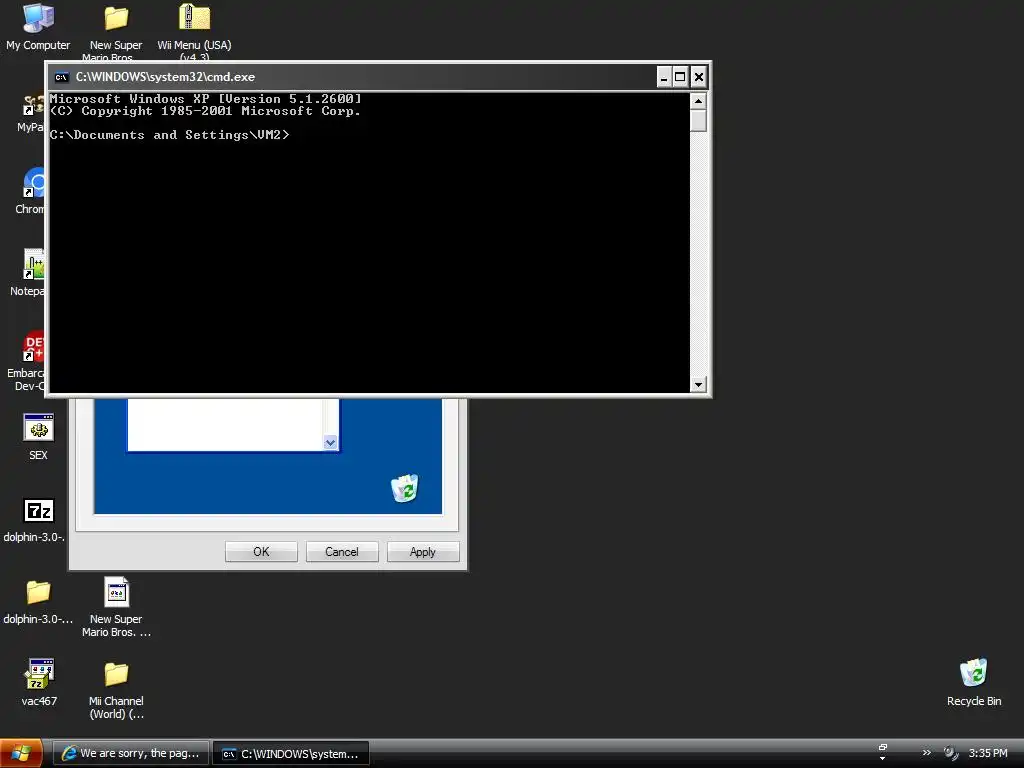The image size is (1024, 768).
Task: Click cmd window scrollbar down arrow
Action: click(x=698, y=385)
